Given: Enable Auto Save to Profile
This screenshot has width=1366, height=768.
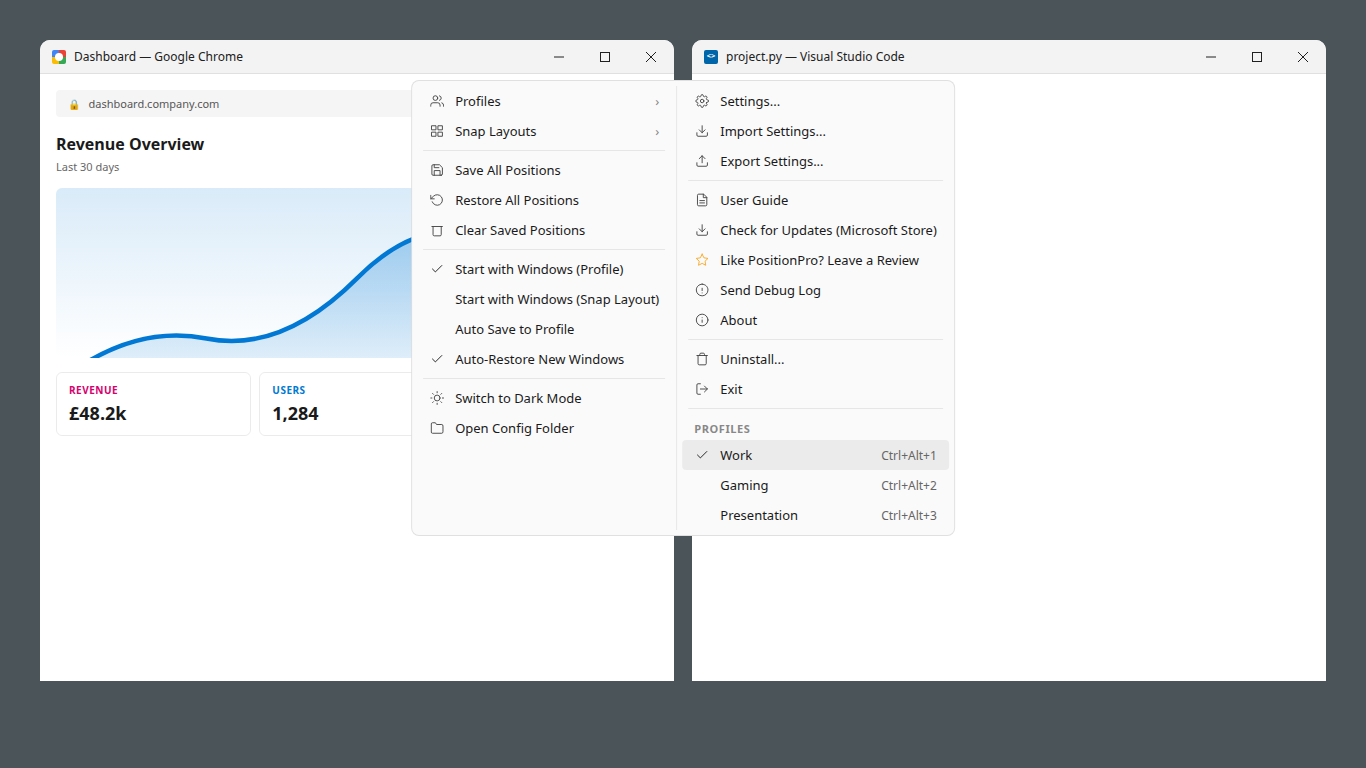Looking at the screenshot, I should pos(514,329).
